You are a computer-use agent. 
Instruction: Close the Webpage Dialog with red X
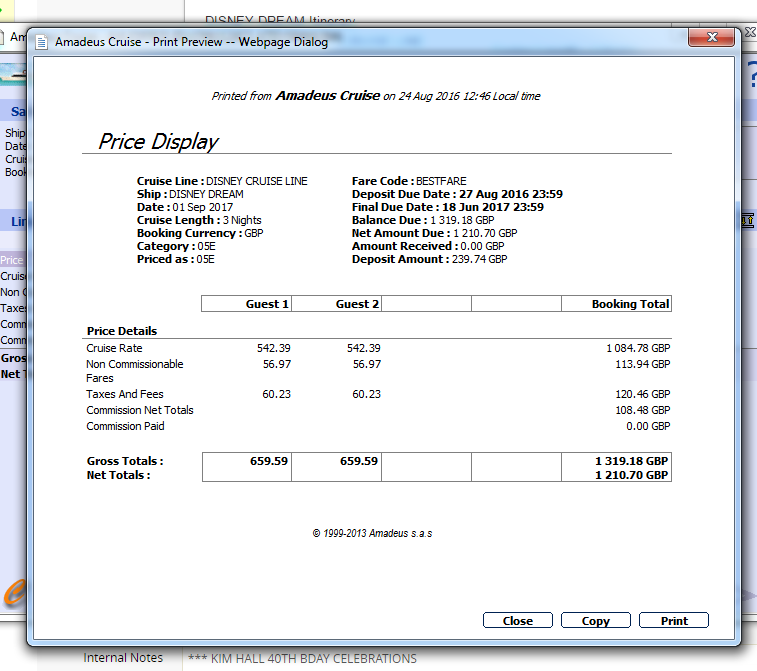click(712, 37)
